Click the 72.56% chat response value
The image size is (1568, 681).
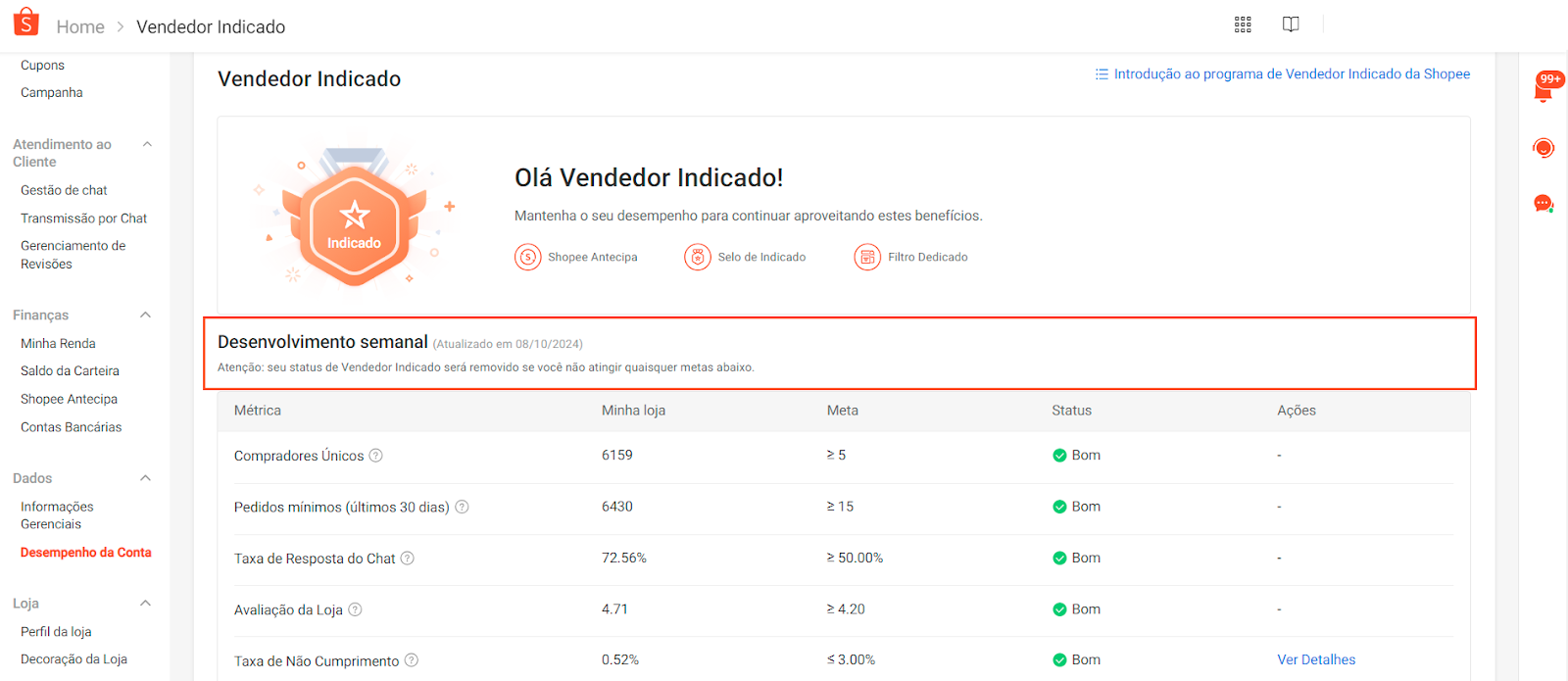pos(624,558)
